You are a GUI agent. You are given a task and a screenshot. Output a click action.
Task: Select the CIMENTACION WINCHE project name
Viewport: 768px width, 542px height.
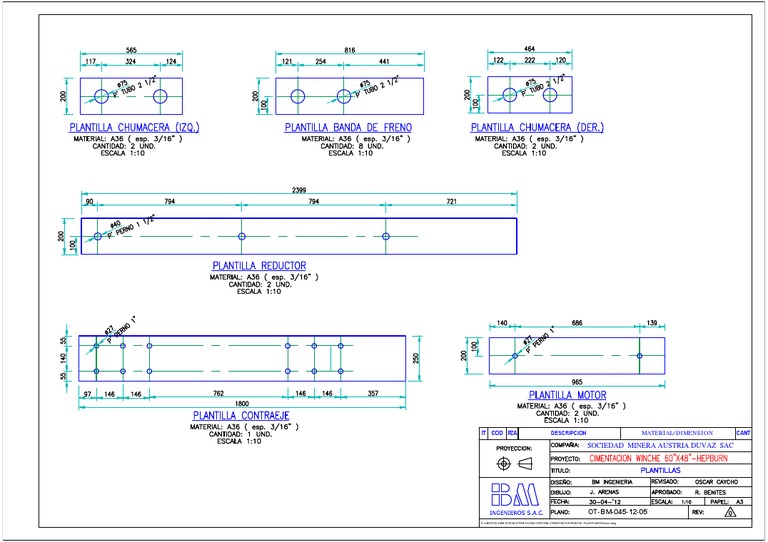coord(658,458)
